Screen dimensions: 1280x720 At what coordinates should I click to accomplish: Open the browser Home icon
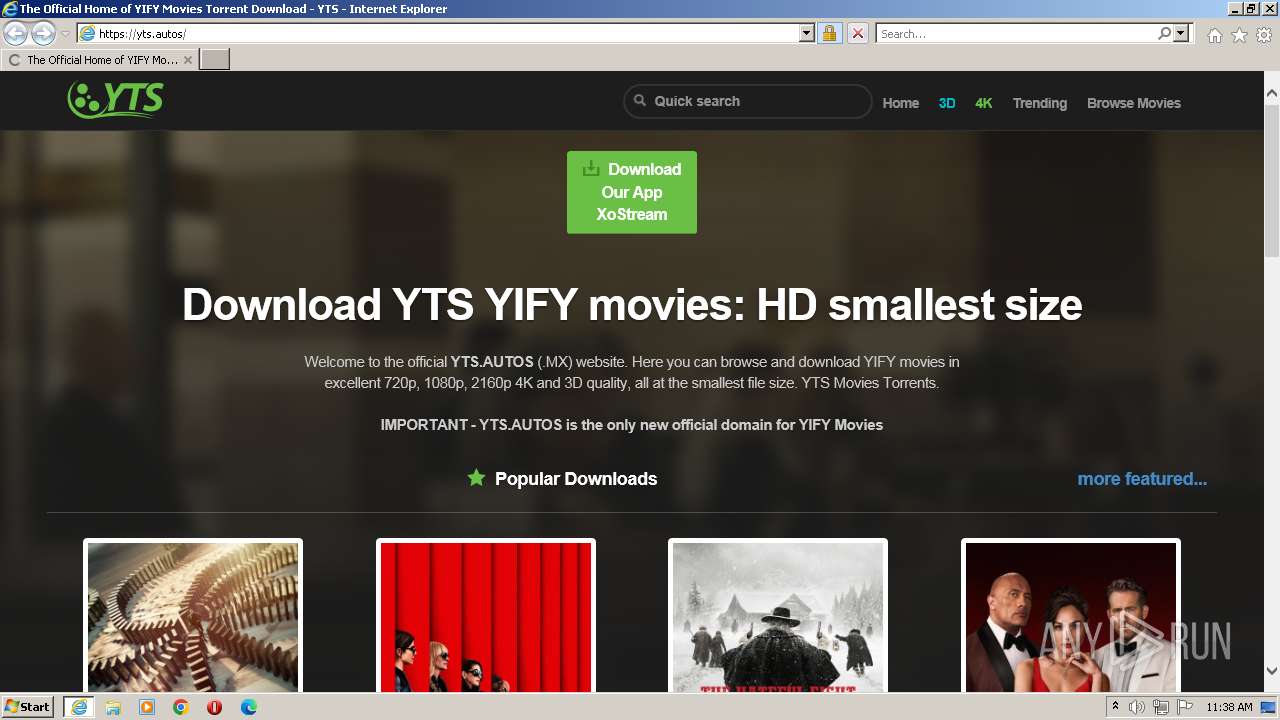[x=1214, y=35]
